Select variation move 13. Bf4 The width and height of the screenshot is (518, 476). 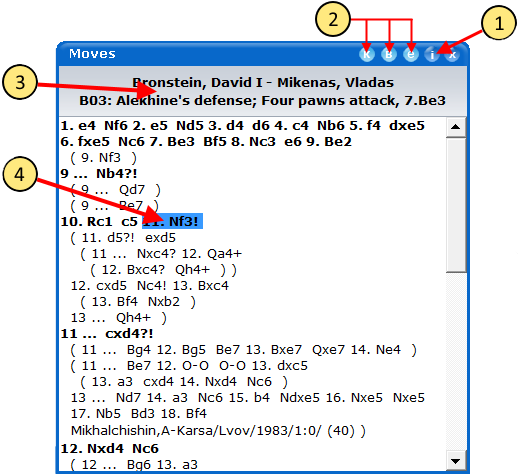tap(114, 302)
